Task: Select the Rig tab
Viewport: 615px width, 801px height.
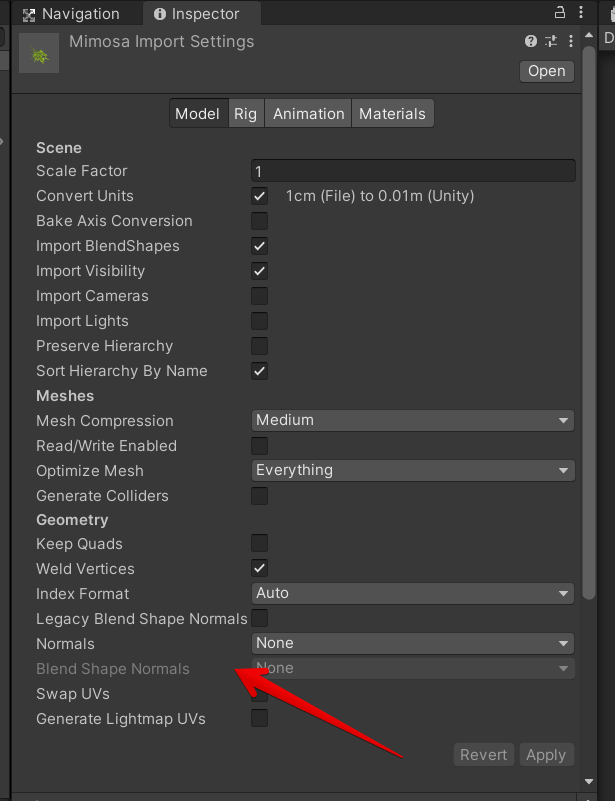Action: click(x=245, y=114)
